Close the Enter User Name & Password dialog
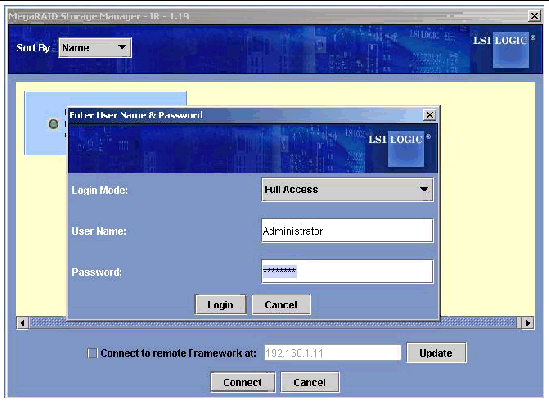 430,115
